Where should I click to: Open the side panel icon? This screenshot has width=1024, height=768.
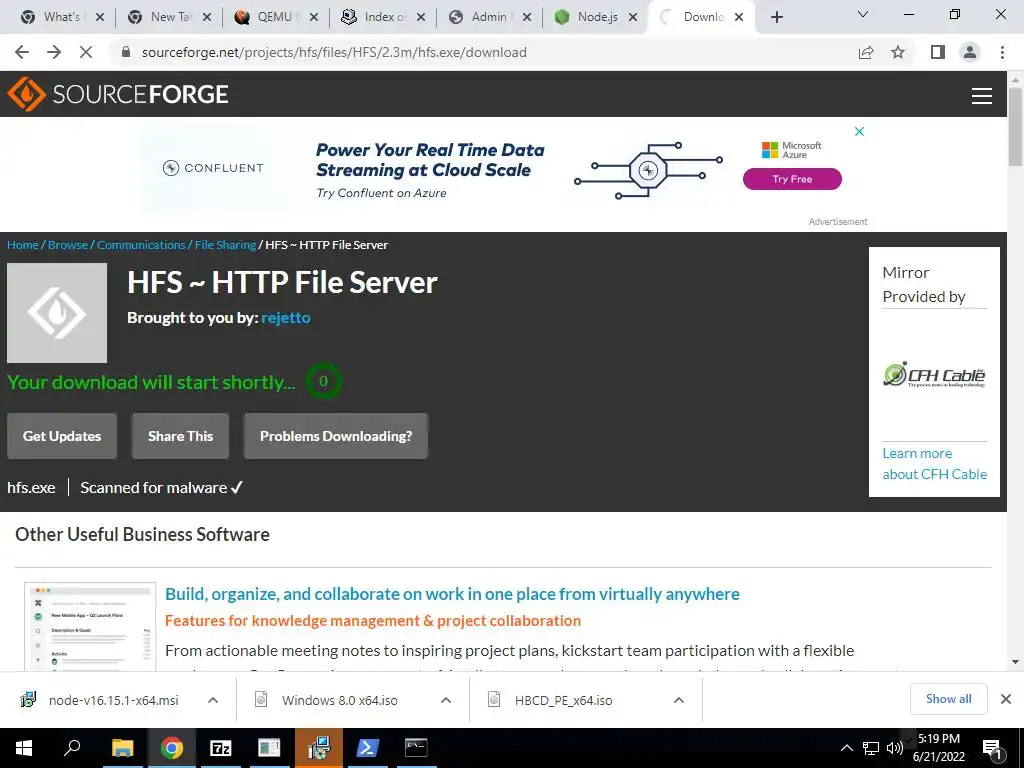[x=938, y=52]
